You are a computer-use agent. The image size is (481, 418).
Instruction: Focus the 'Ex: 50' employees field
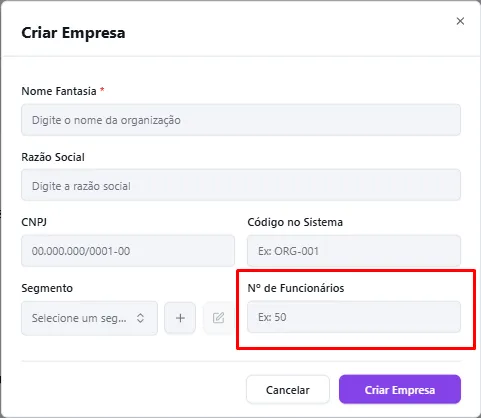[x=354, y=317]
